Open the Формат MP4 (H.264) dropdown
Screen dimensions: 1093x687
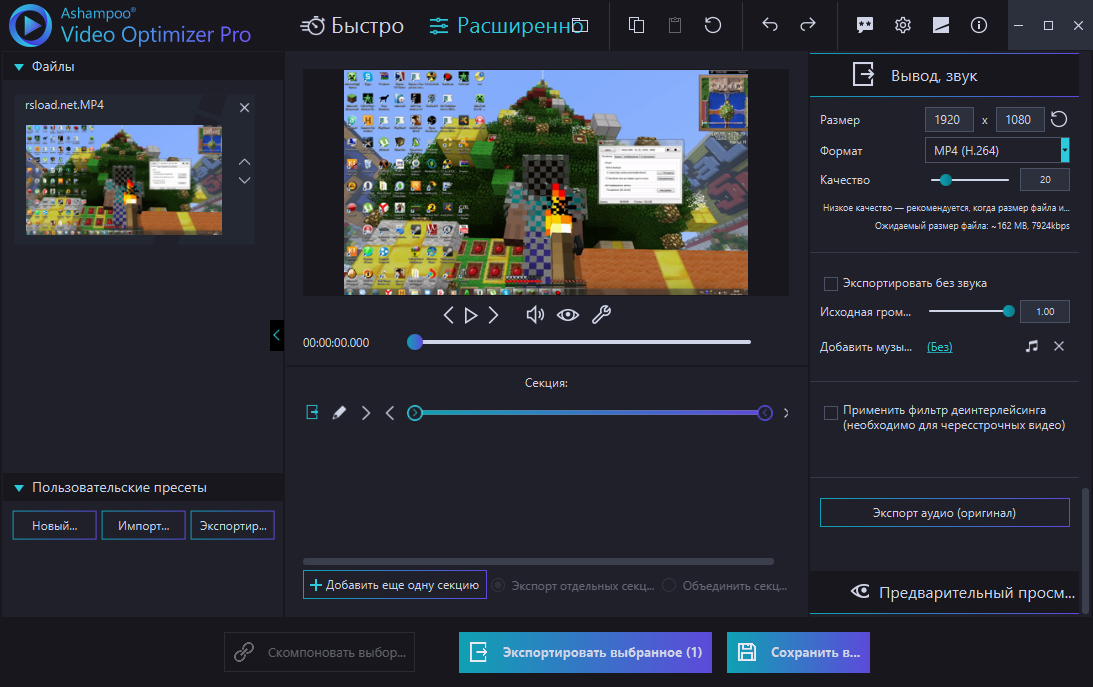[997, 150]
